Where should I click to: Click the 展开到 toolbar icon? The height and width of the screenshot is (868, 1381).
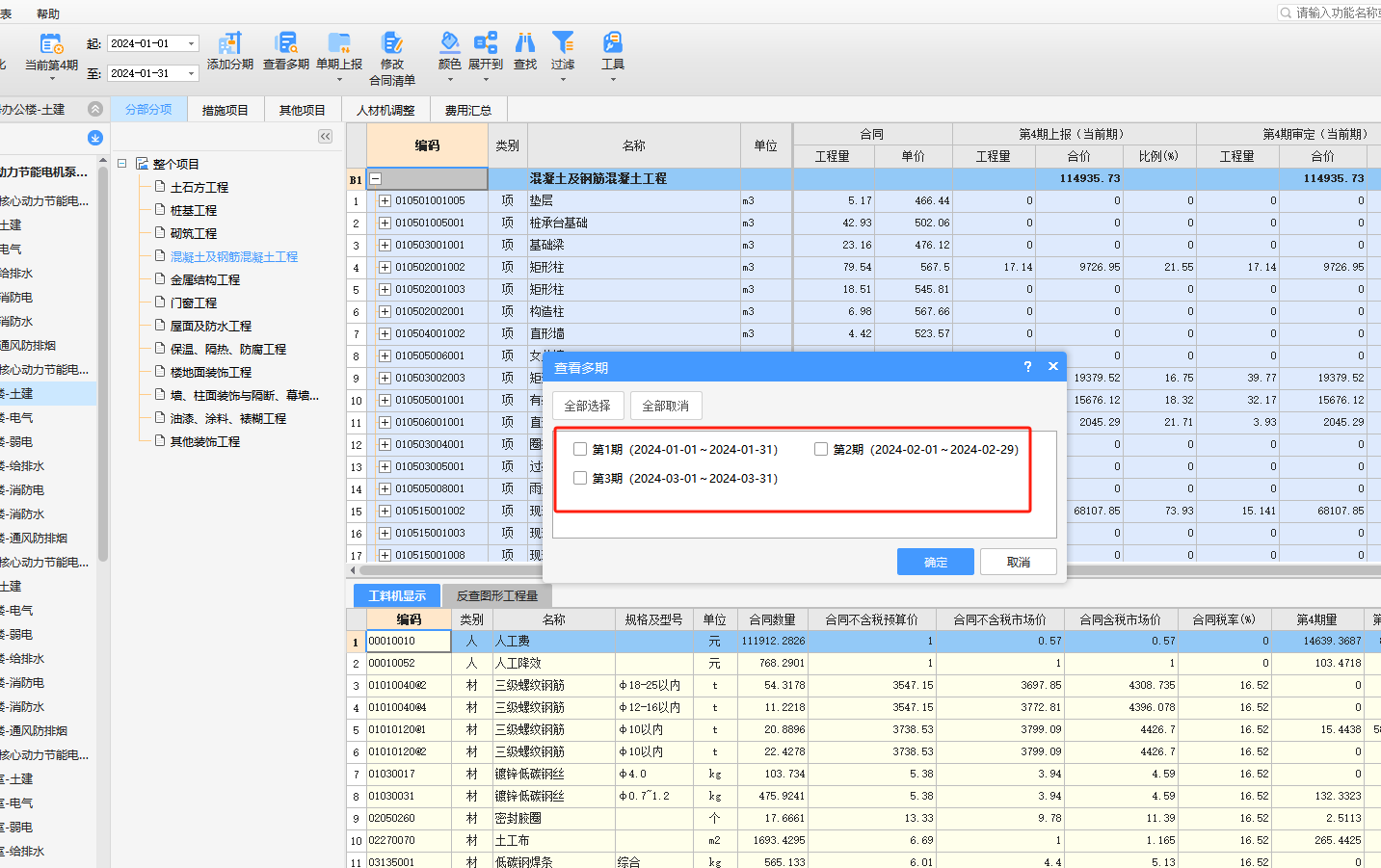486,42
